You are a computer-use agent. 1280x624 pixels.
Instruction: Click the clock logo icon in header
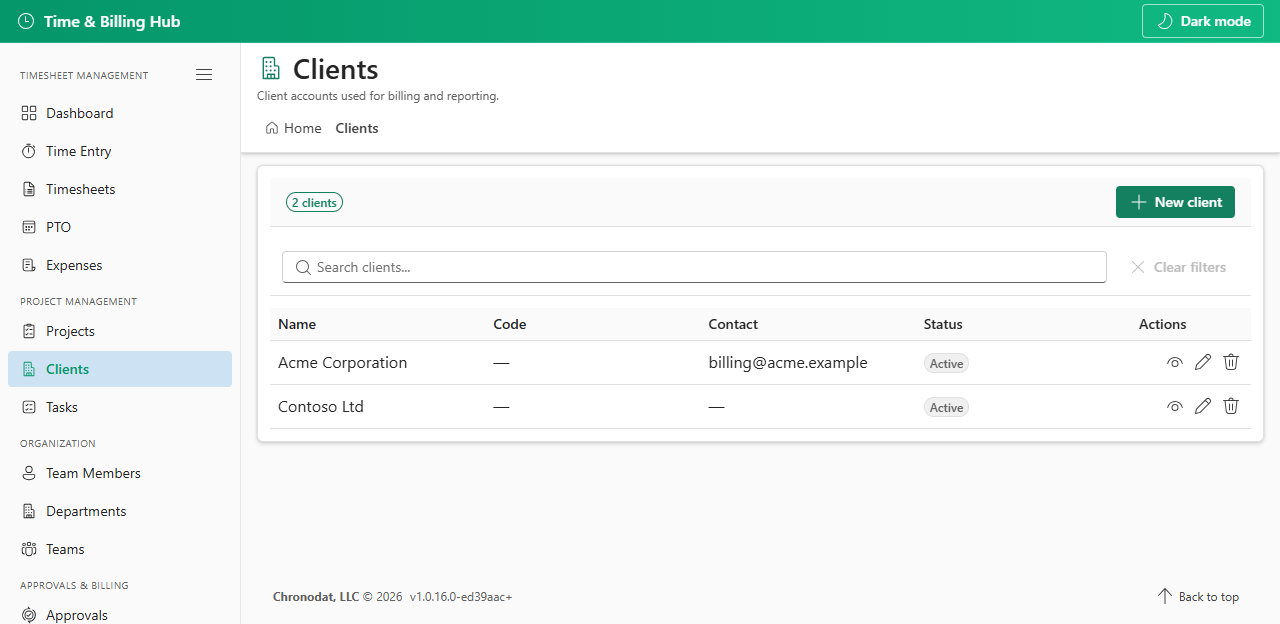26,21
